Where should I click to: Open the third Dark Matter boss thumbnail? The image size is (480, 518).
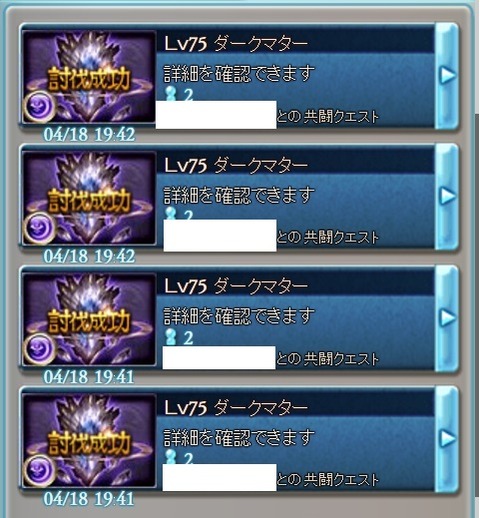pos(89,319)
